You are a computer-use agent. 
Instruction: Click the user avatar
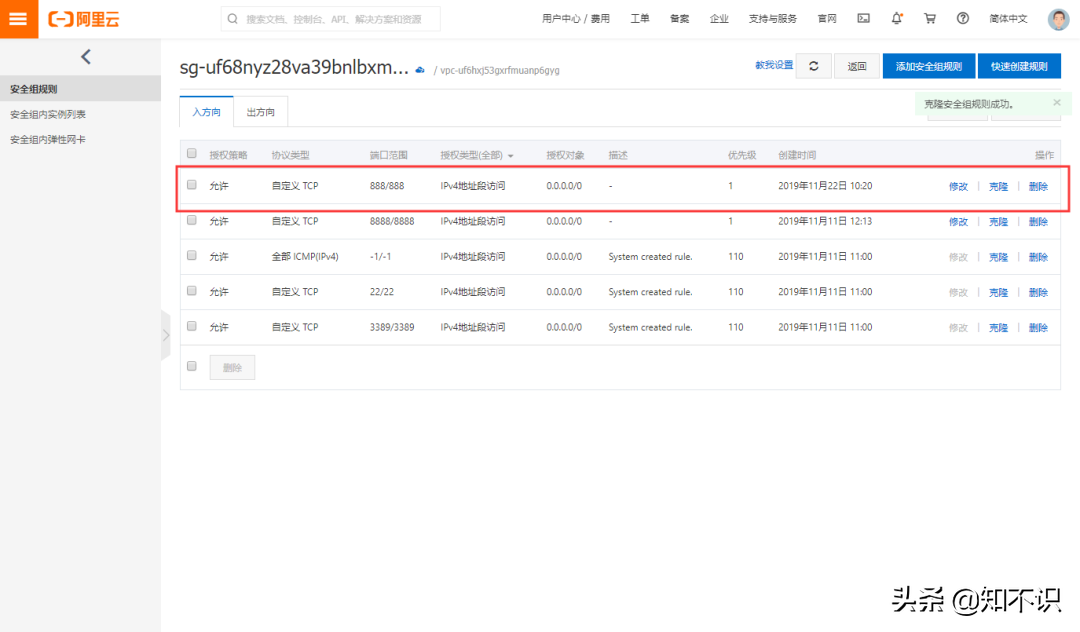(1058, 19)
